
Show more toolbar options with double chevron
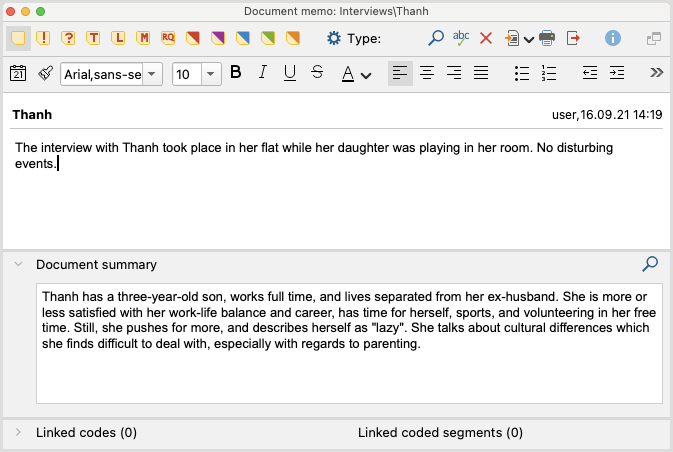coord(657,73)
